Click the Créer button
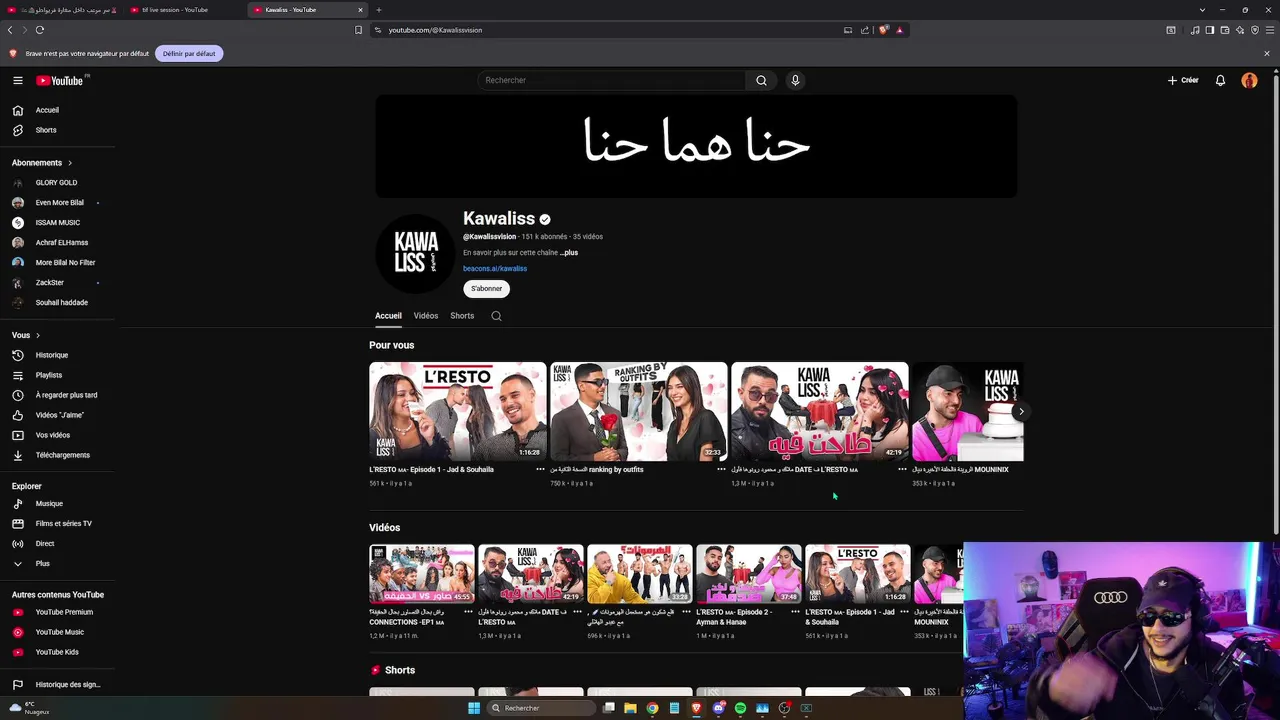 coord(1183,80)
